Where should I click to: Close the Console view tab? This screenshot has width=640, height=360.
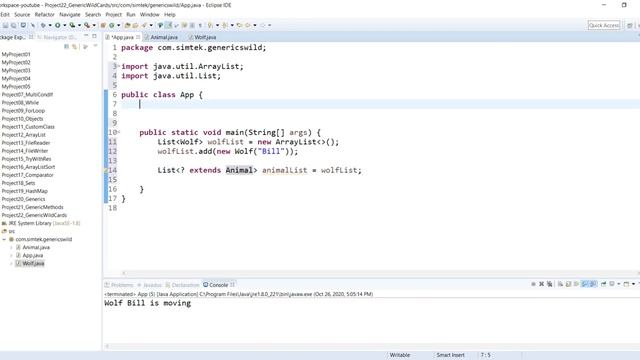coord(232,285)
